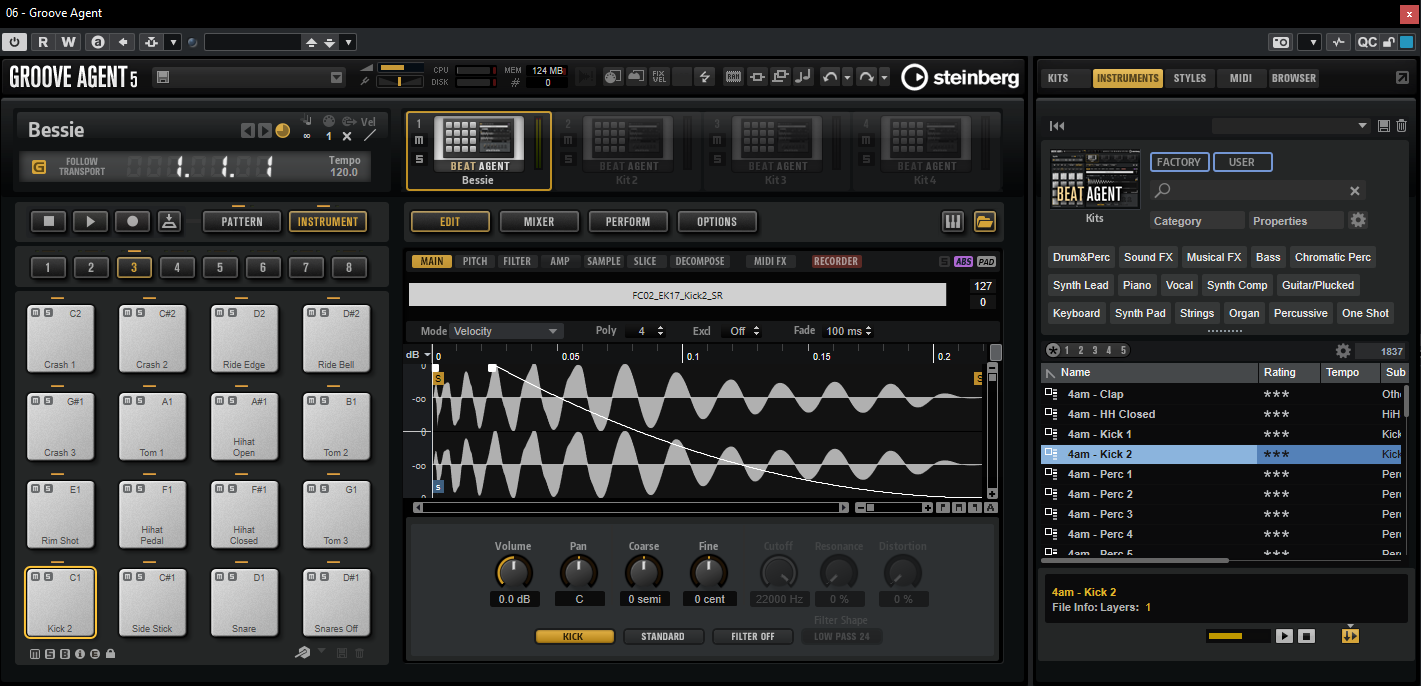Click the FILTER OFF button

(753, 636)
